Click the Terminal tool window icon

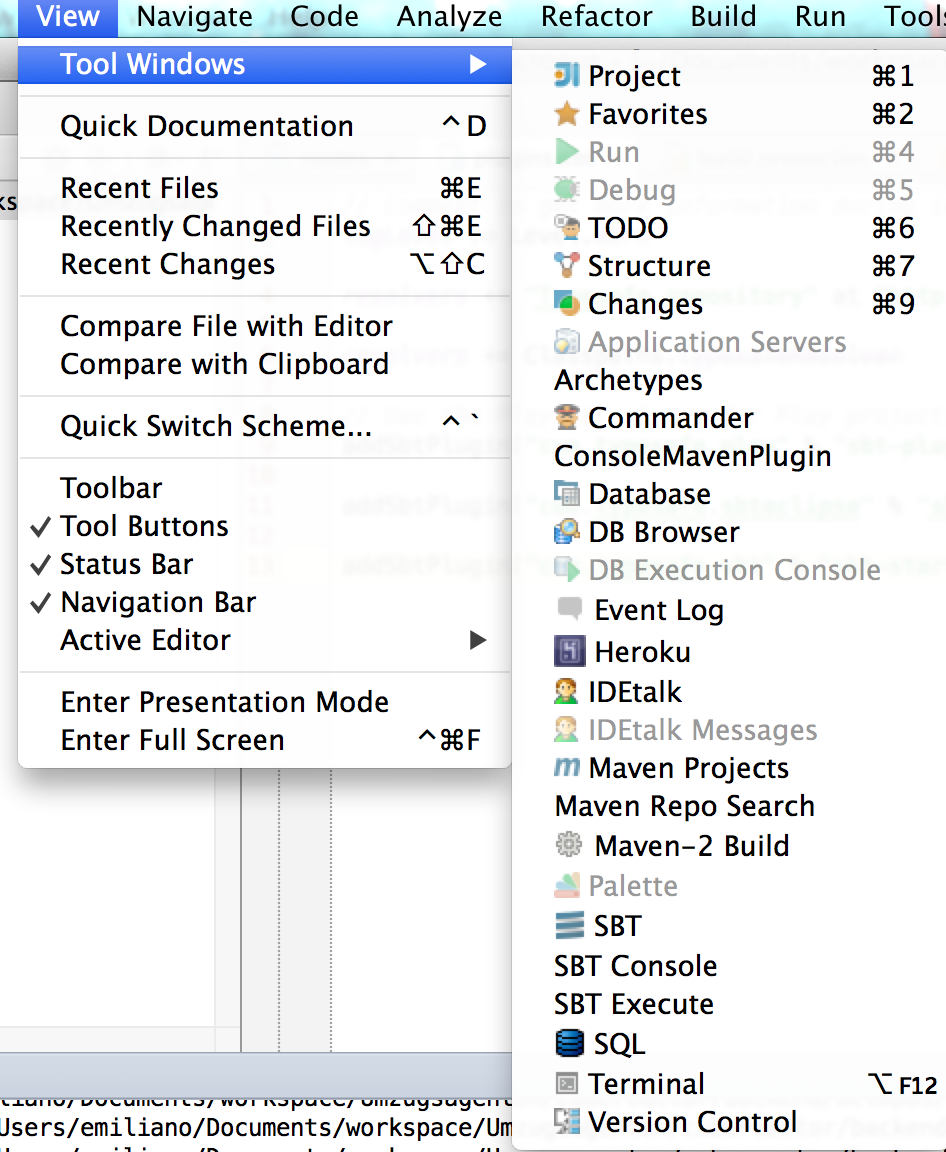(567, 1084)
